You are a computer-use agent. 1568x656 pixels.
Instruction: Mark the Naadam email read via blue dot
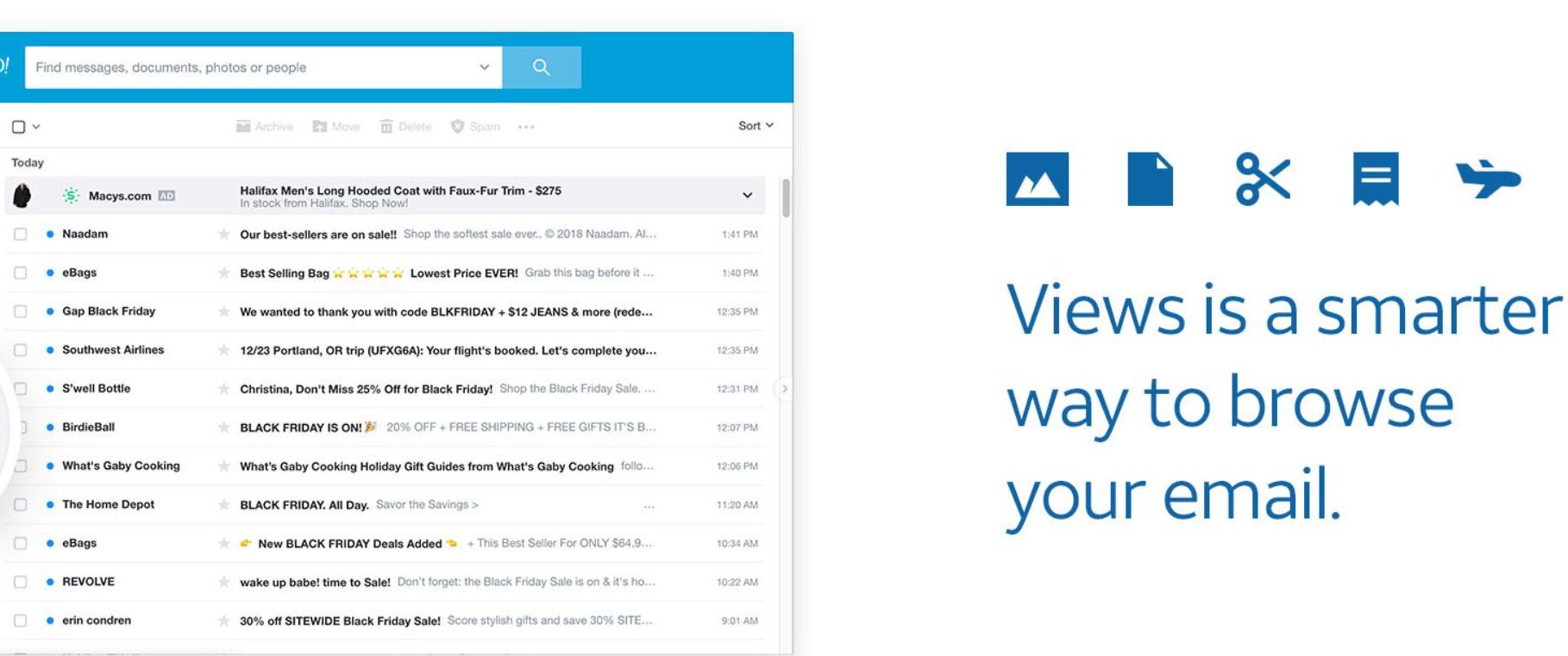[50, 234]
